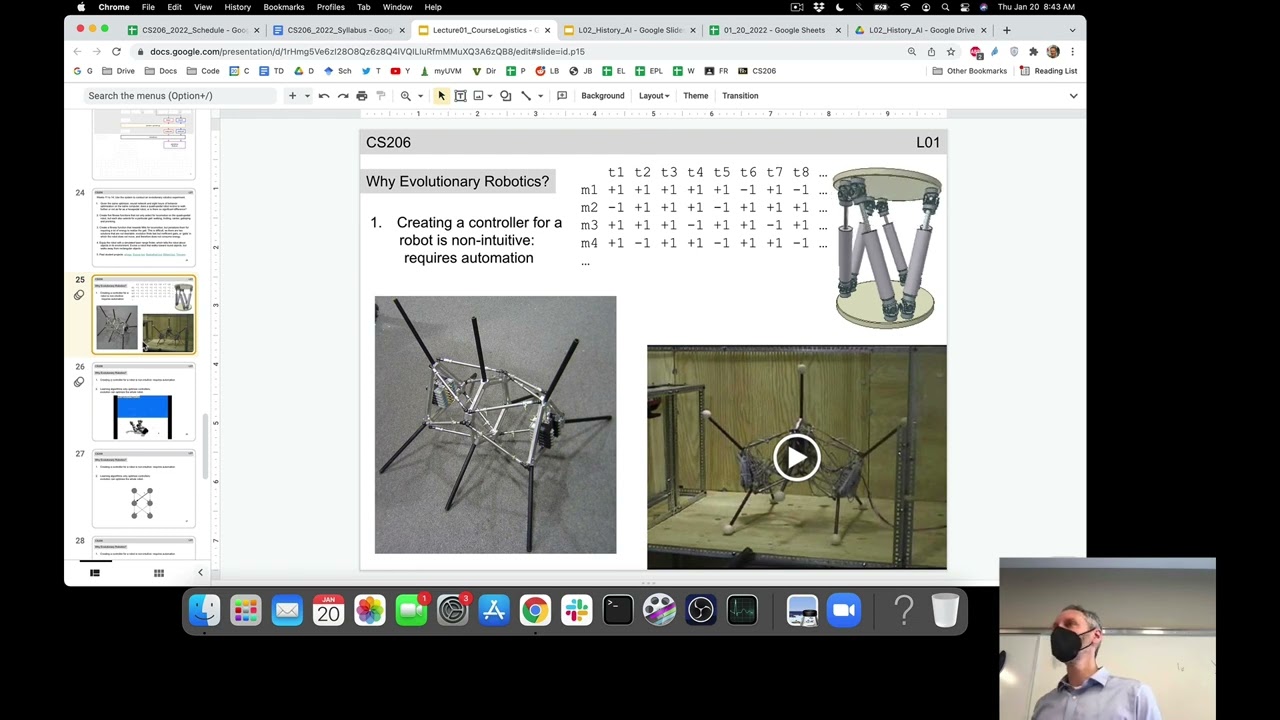Select the Line tool
This screenshot has height=720, width=1280.
coord(526,96)
